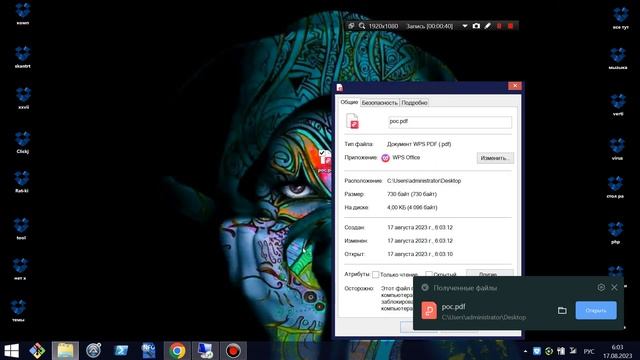640x360 pixels.
Task: Select the verti desktop icon
Action: click(618, 104)
